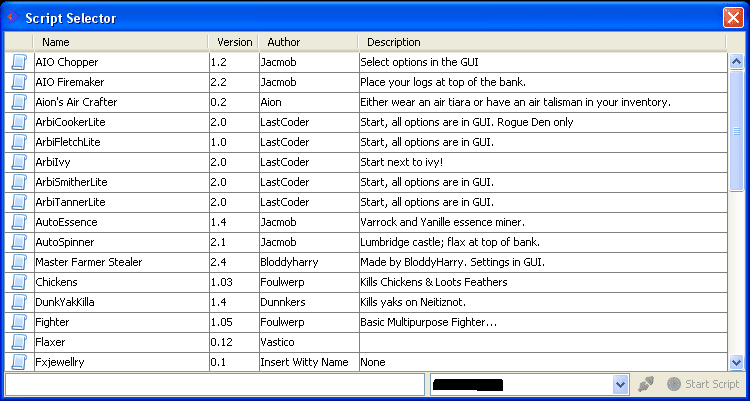
Task: Open the account dropdown arrow
Action: tap(620, 384)
